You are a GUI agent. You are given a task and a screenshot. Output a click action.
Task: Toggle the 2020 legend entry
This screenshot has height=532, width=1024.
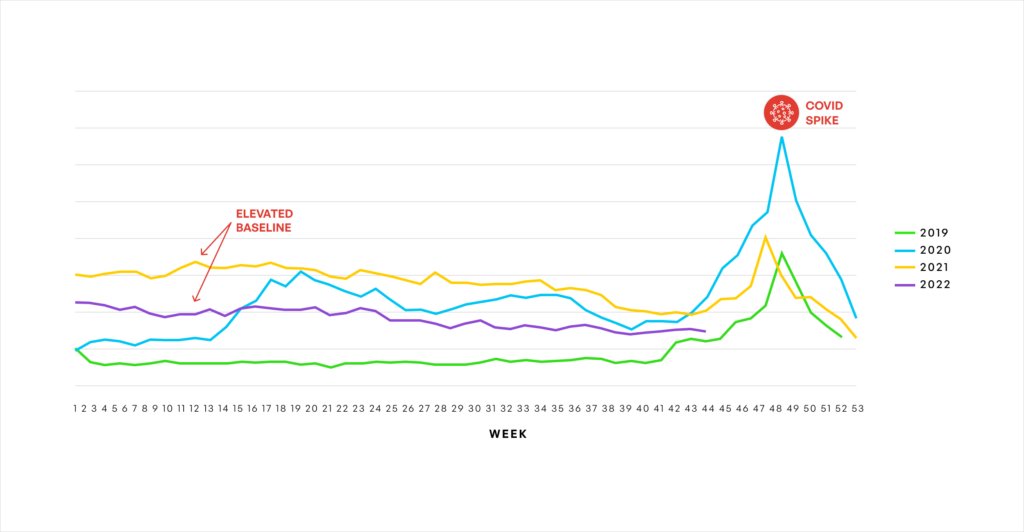click(923, 250)
